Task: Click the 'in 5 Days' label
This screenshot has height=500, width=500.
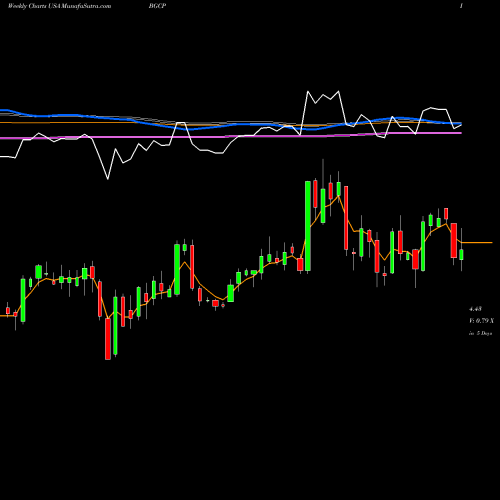Action: coord(480,333)
